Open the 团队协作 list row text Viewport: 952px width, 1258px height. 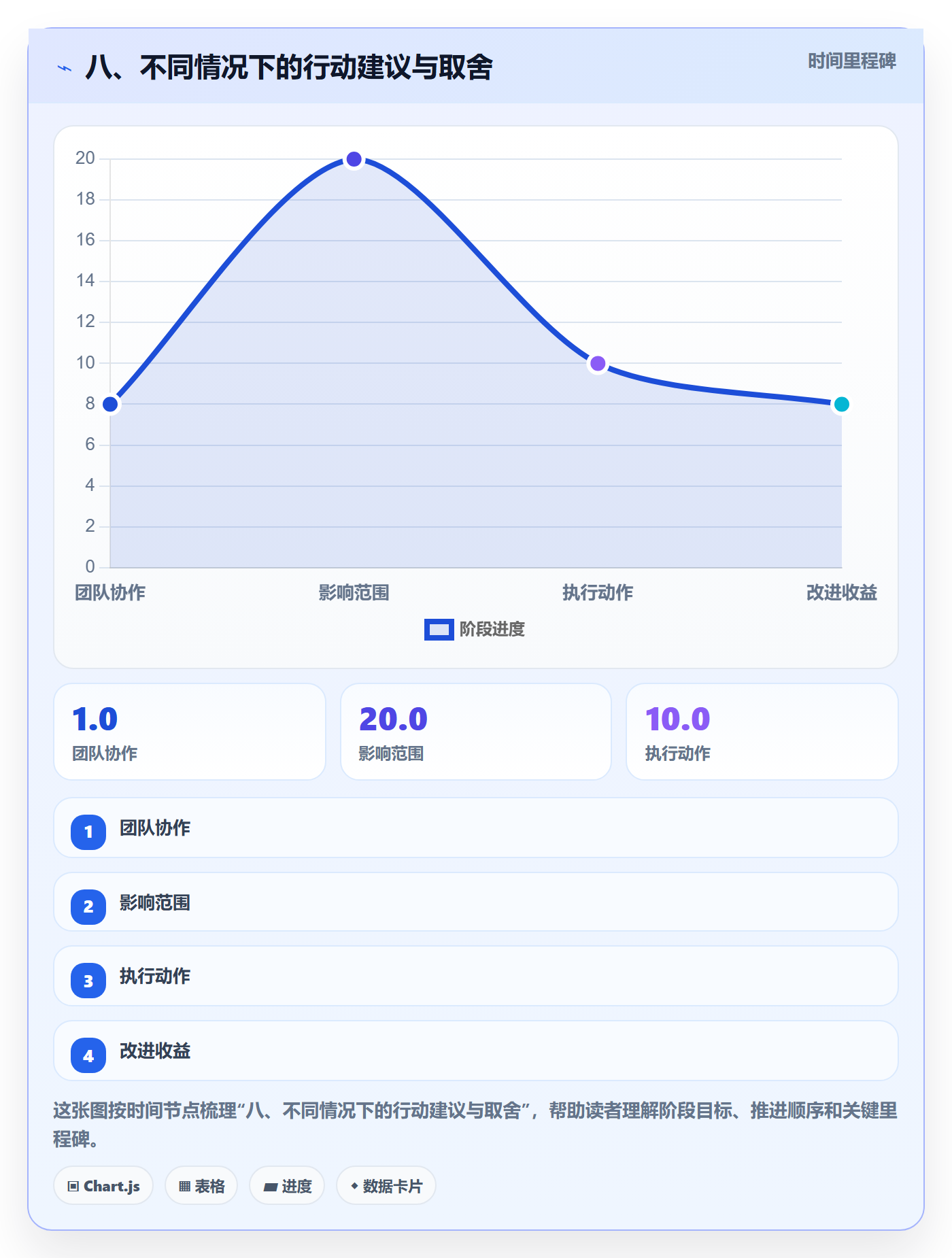pos(155,828)
